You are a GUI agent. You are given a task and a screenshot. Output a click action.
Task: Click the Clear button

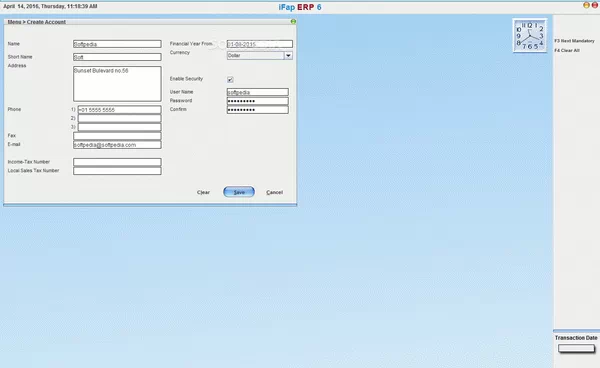tap(203, 192)
